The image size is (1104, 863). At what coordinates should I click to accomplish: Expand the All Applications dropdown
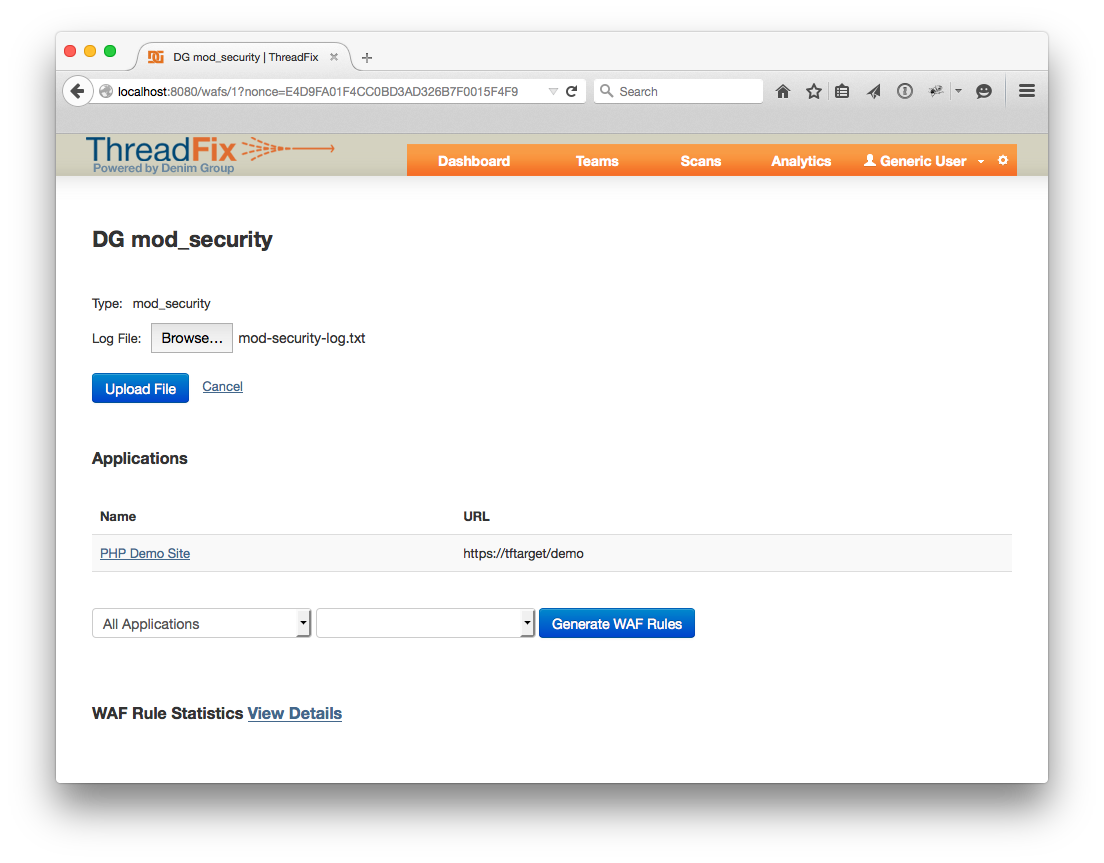(201, 624)
